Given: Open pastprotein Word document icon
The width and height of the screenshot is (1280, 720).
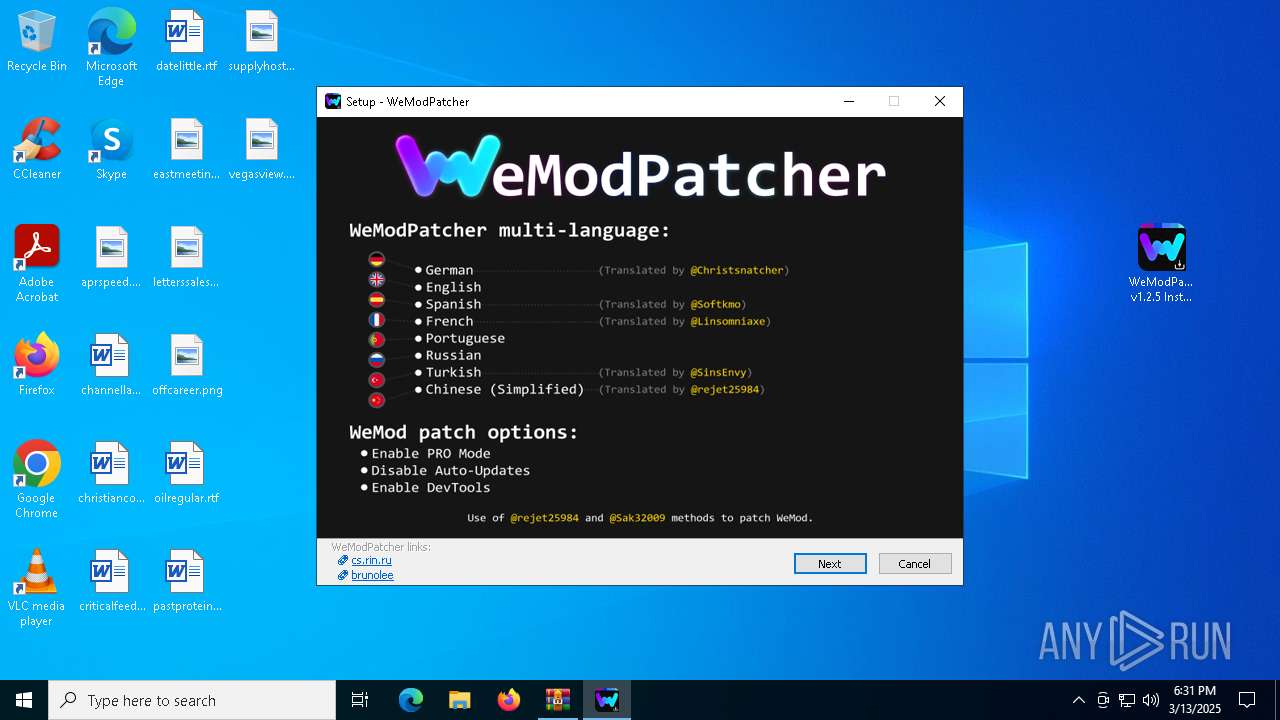Looking at the screenshot, I should point(187,582).
